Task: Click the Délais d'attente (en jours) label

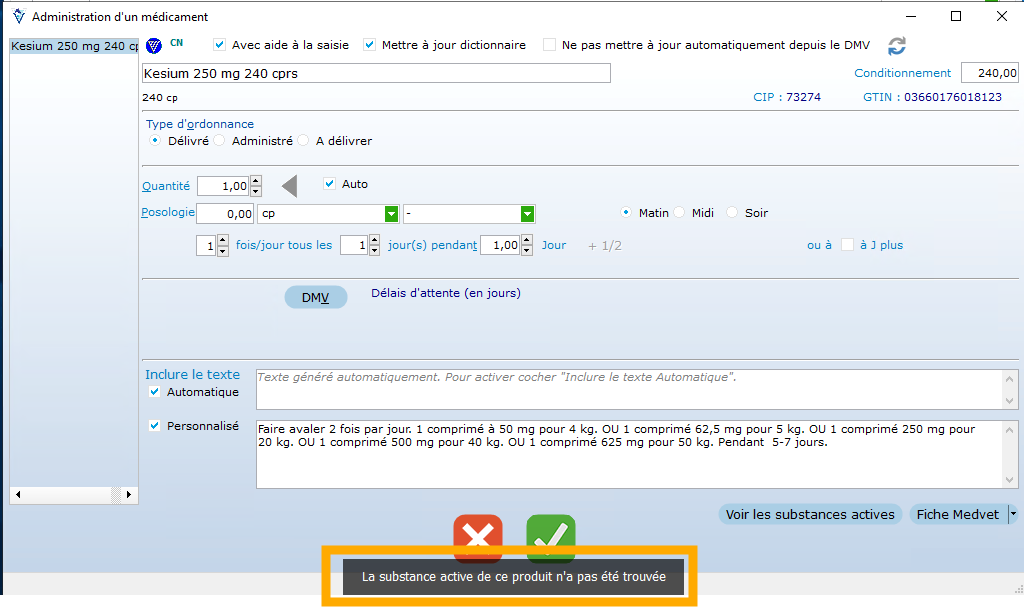Action: point(446,293)
